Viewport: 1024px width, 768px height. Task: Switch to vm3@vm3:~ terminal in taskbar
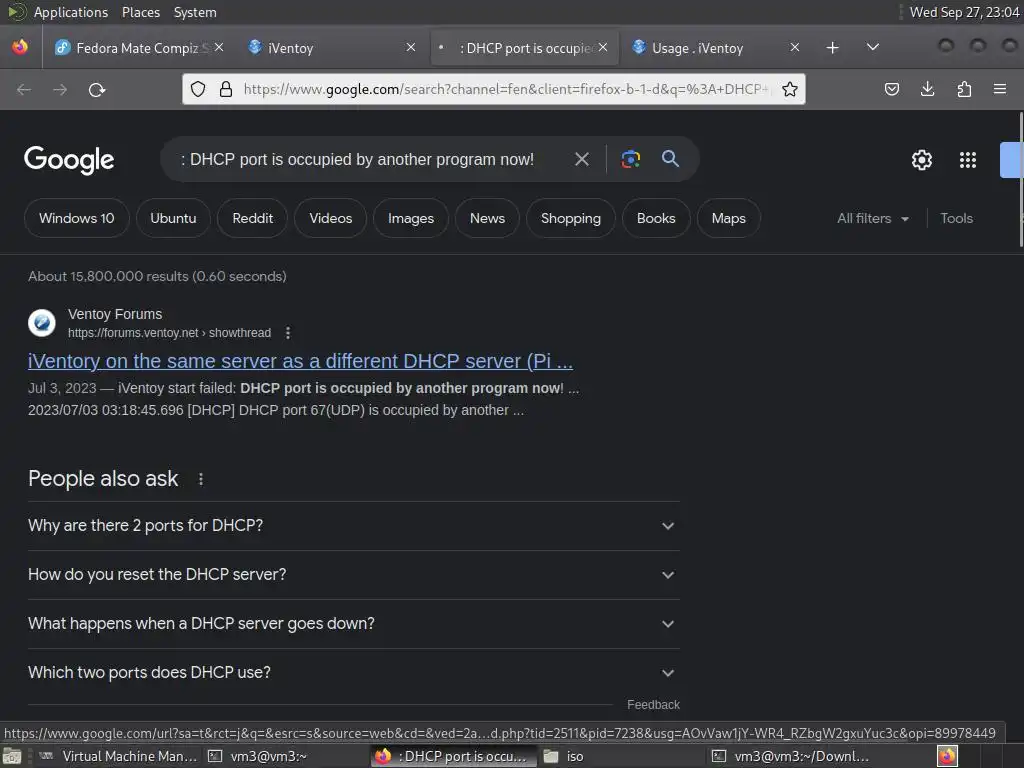[258, 756]
